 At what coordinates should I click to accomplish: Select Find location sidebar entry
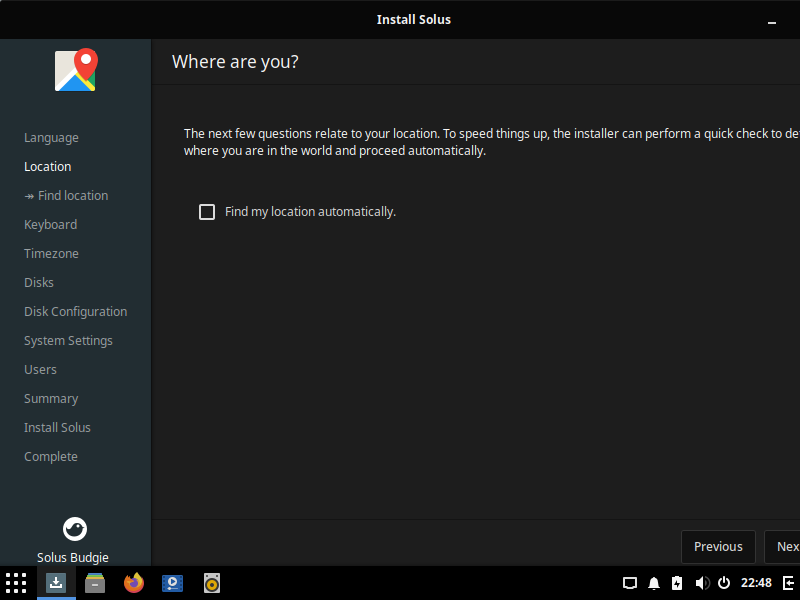click(66, 195)
